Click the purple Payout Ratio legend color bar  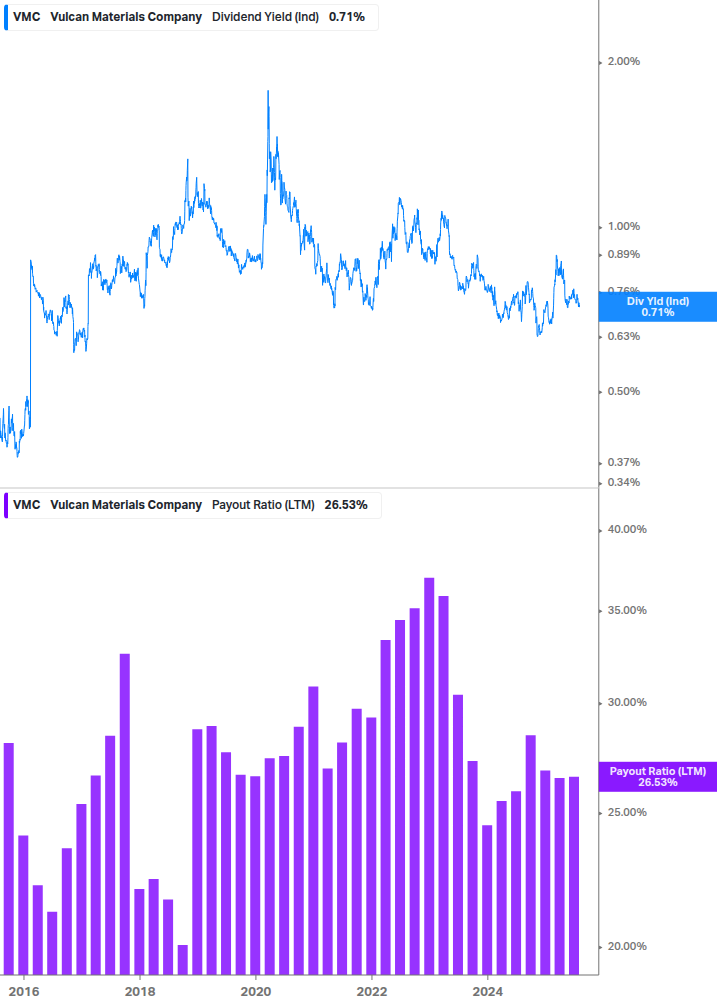(x=6, y=505)
